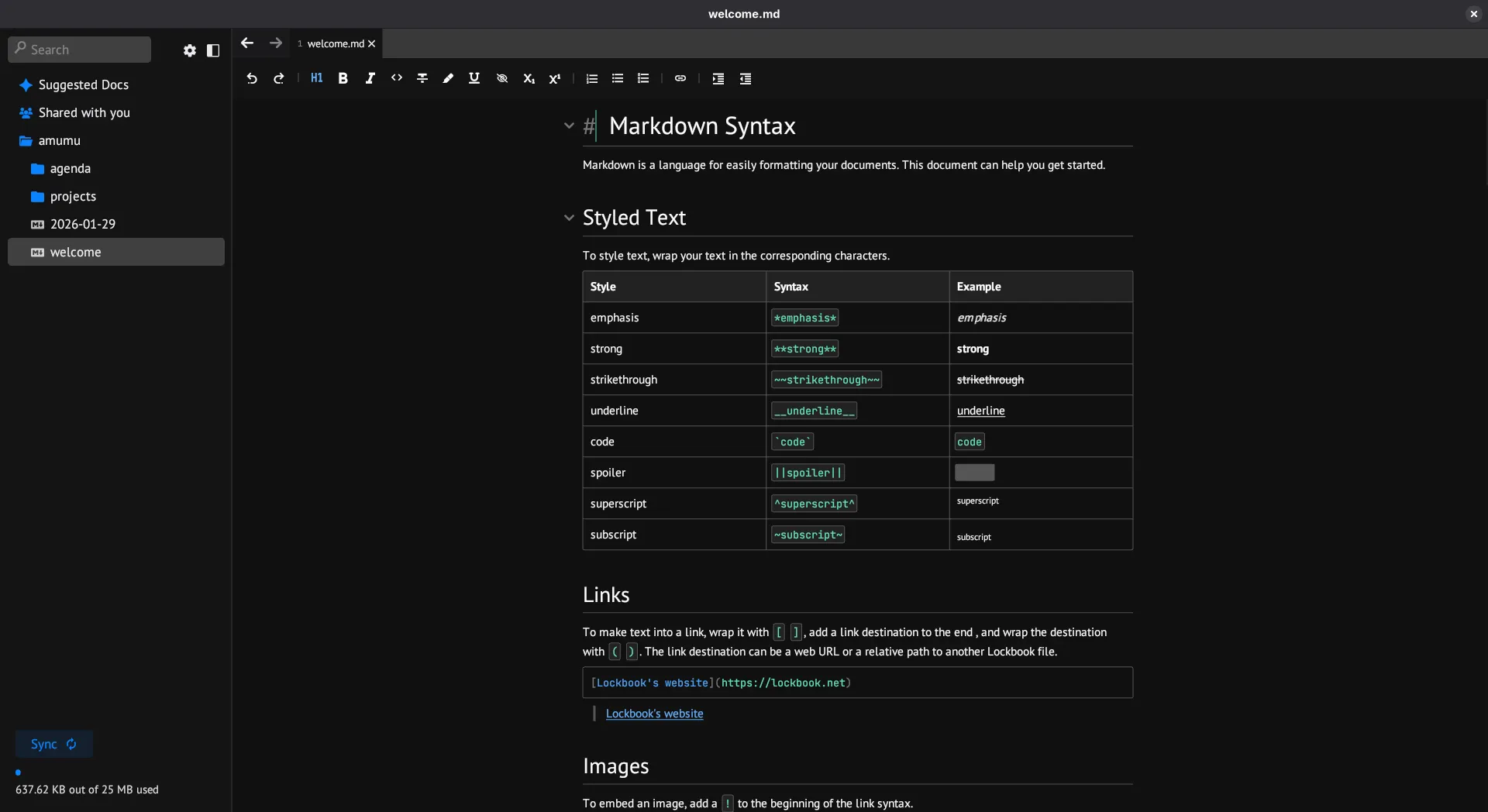Apply superscript formatting

[x=555, y=78]
